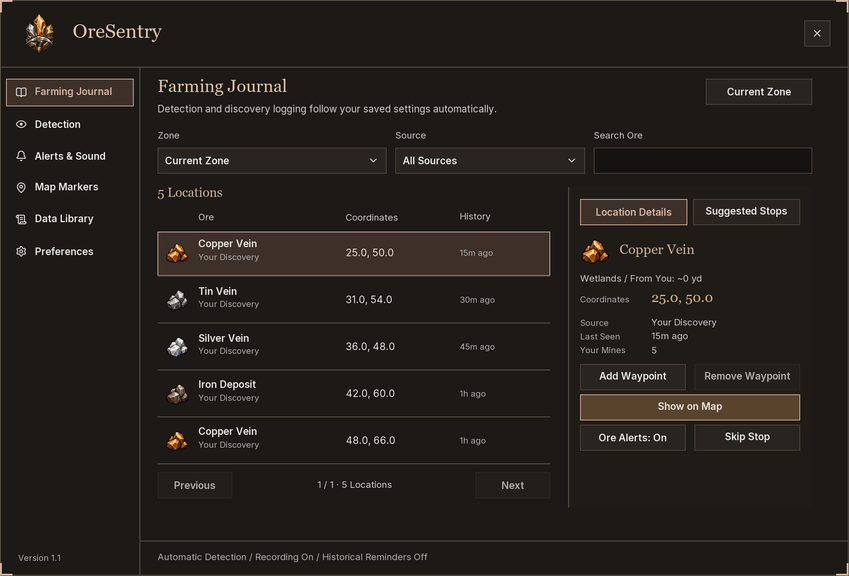
Task: Click the Silver Vein ore icon
Action: tap(177, 347)
